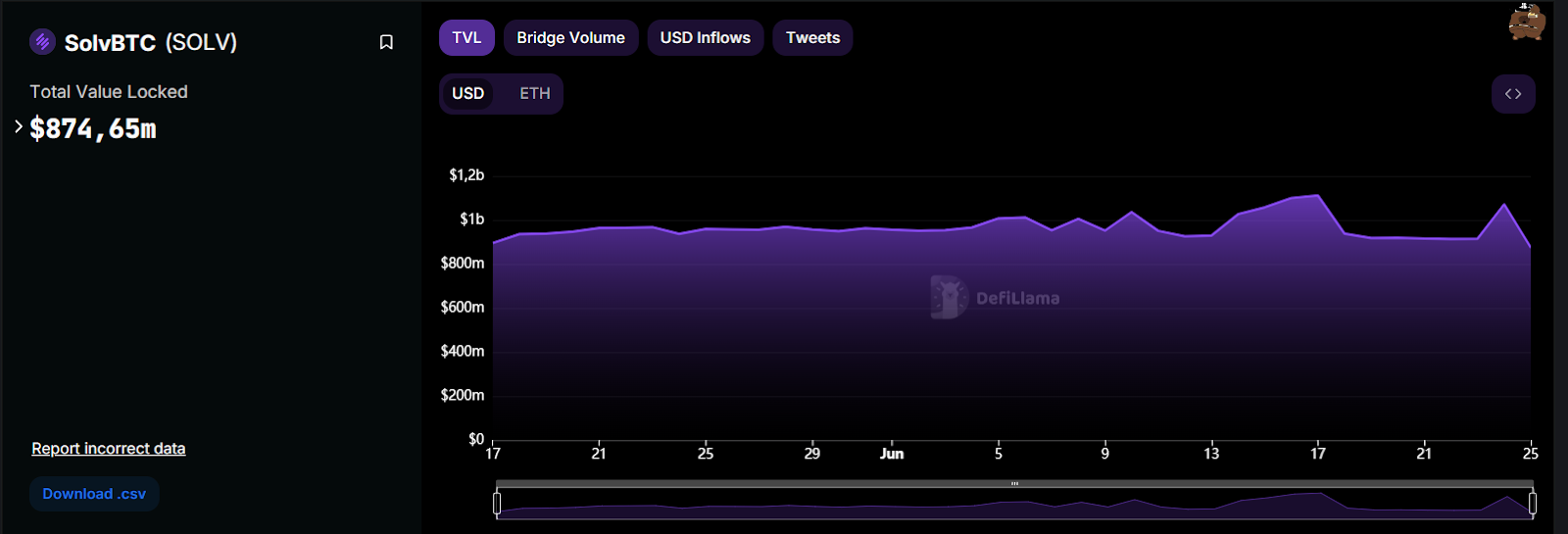Viewport: 1568px width, 534px height.
Task: Show the Tweets chart overlay
Action: pyautogui.click(x=812, y=38)
